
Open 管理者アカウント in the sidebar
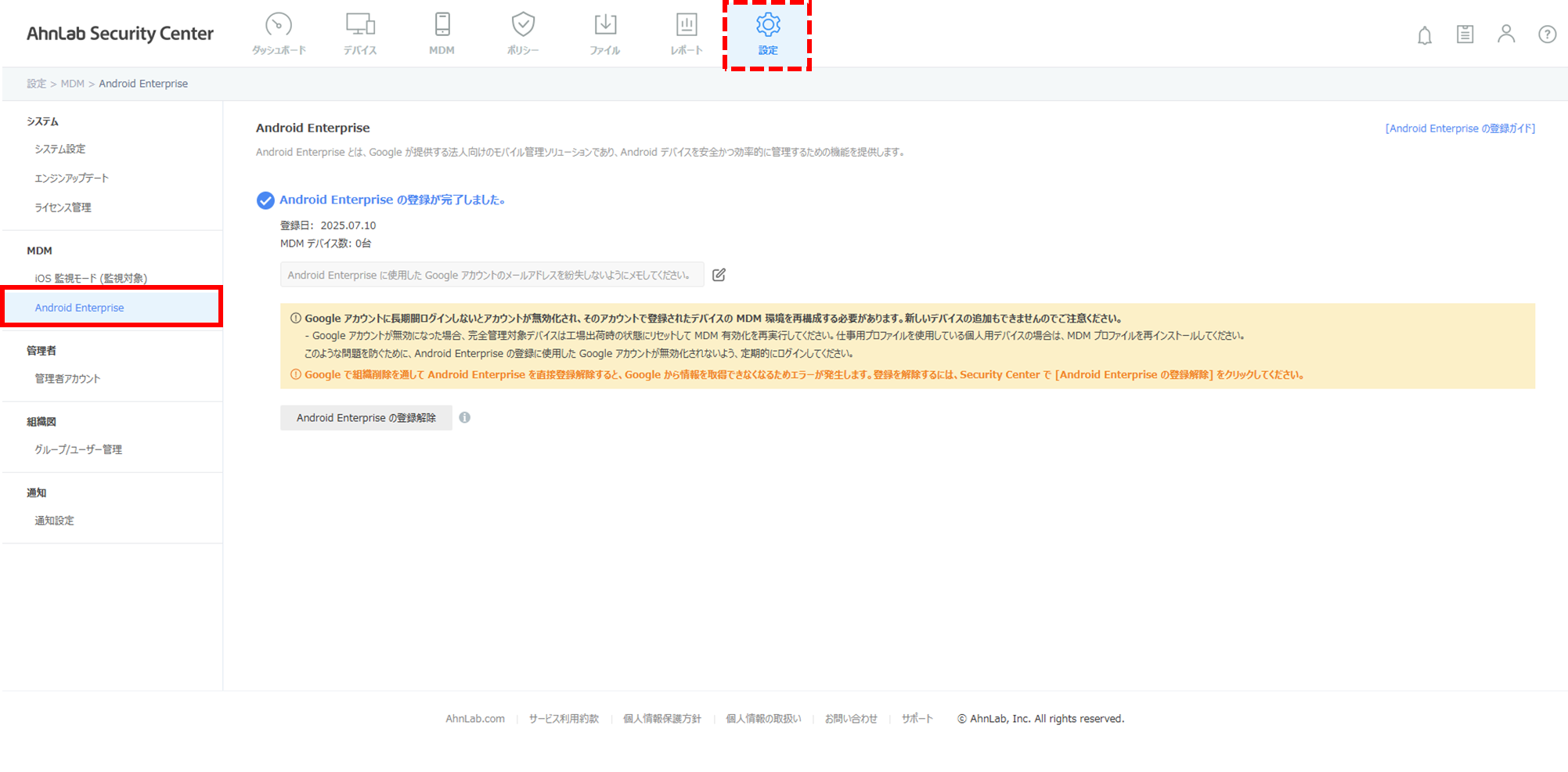pyautogui.click(x=67, y=379)
